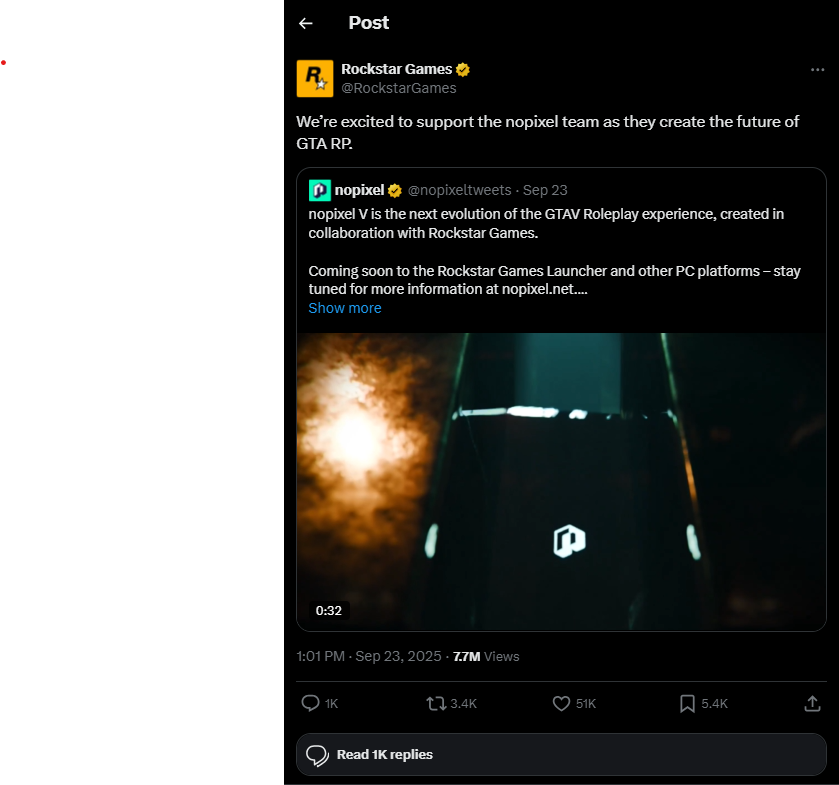Screen dimensions: 839x785
Task: Click the 0:32 video duration label
Action: click(329, 610)
